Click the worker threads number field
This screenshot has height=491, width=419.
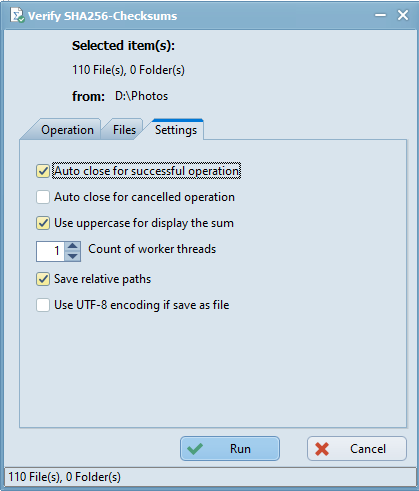tap(51, 251)
